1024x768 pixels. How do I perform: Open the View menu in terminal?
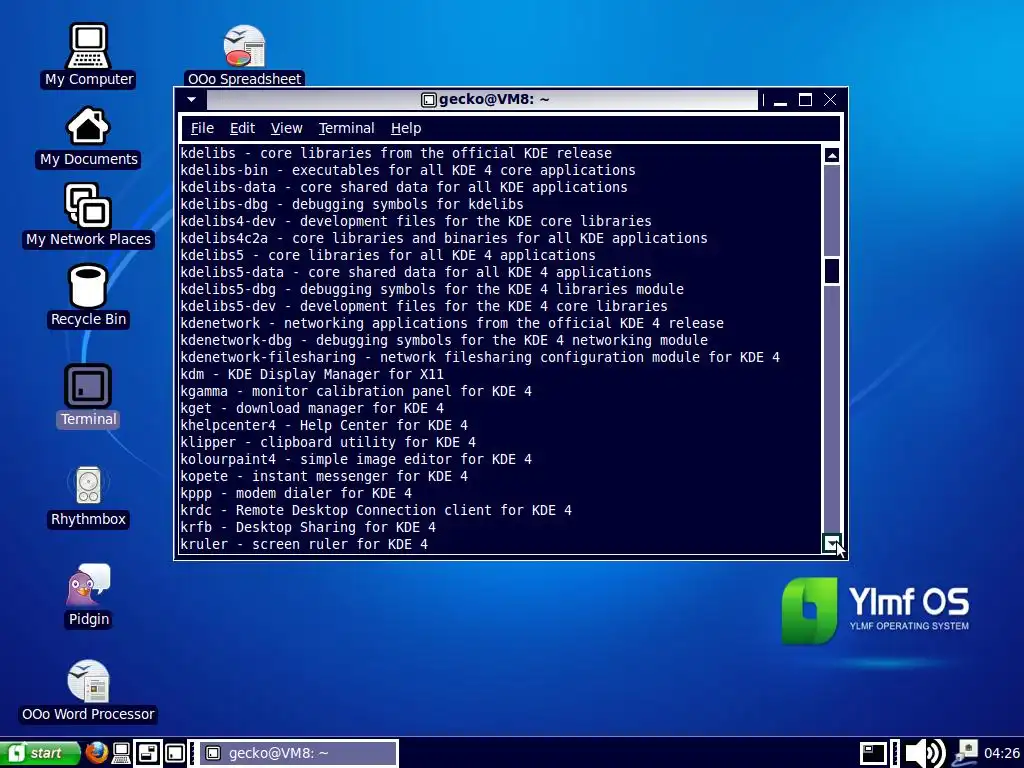(x=287, y=128)
